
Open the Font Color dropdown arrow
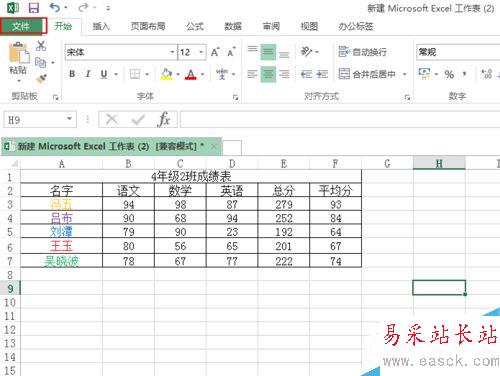[202, 74]
